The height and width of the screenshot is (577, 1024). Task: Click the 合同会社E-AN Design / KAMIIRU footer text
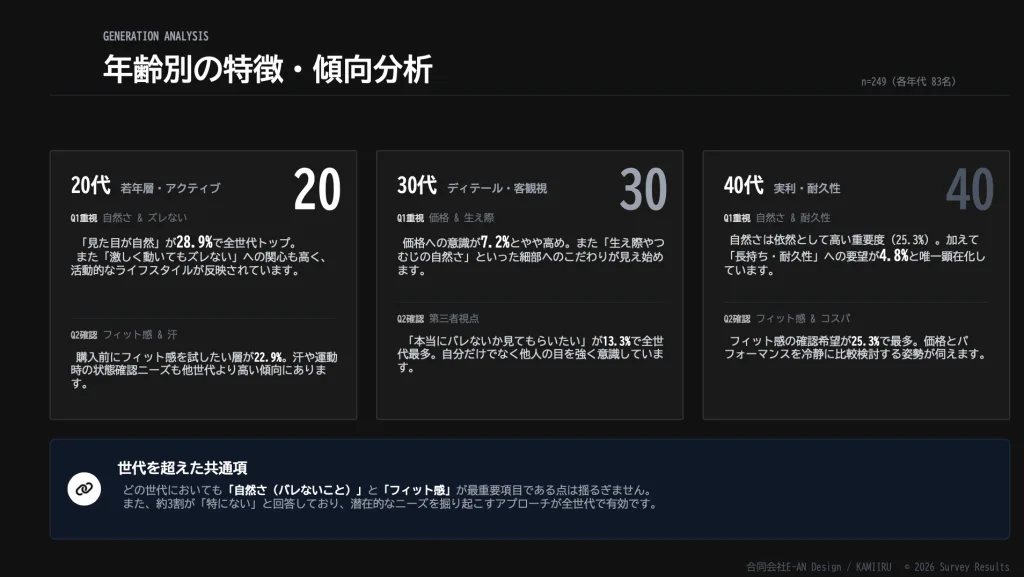pyautogui.click(x=818, y=567)
